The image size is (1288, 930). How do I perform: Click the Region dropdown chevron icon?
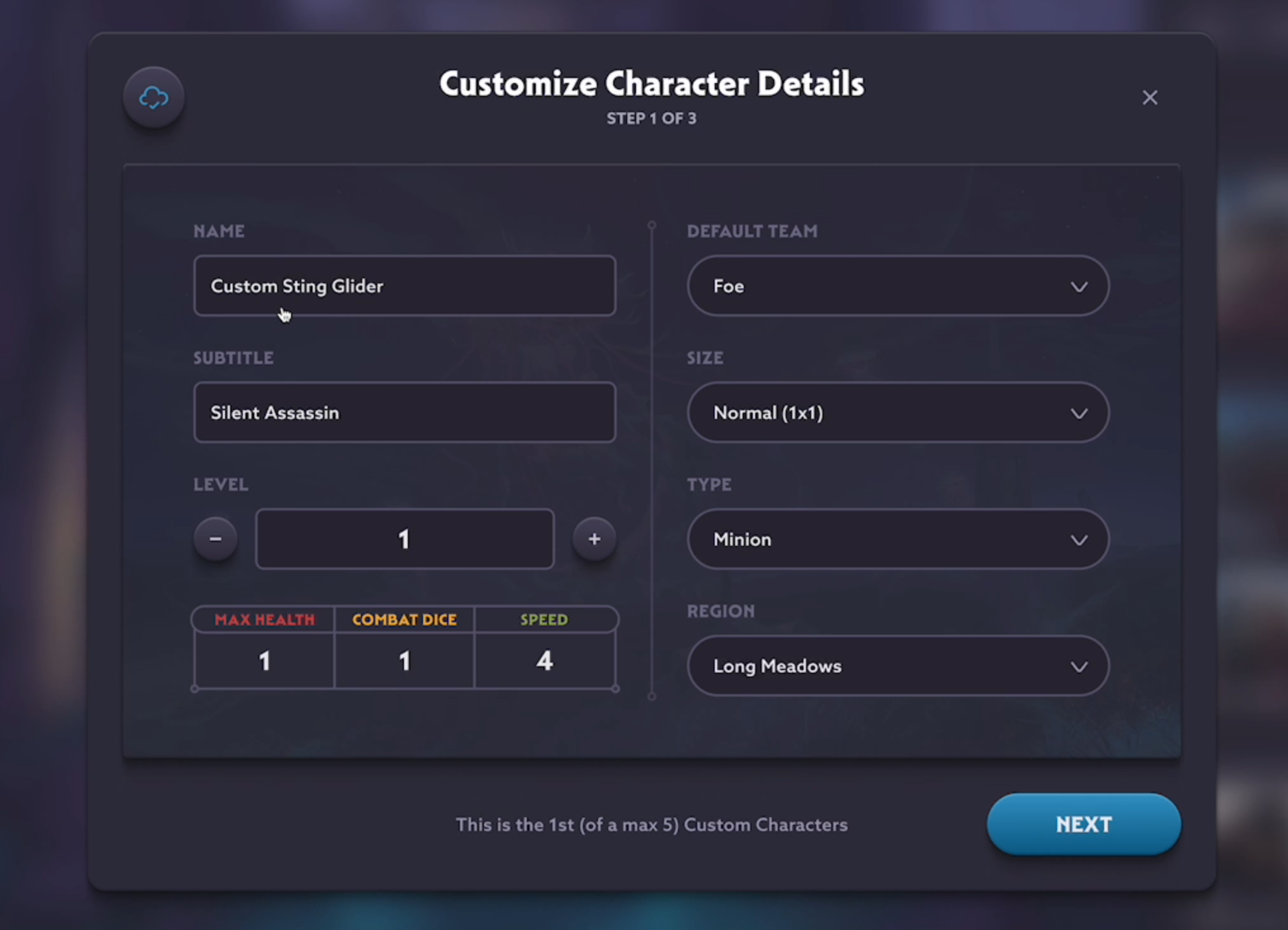[1079, 666]
